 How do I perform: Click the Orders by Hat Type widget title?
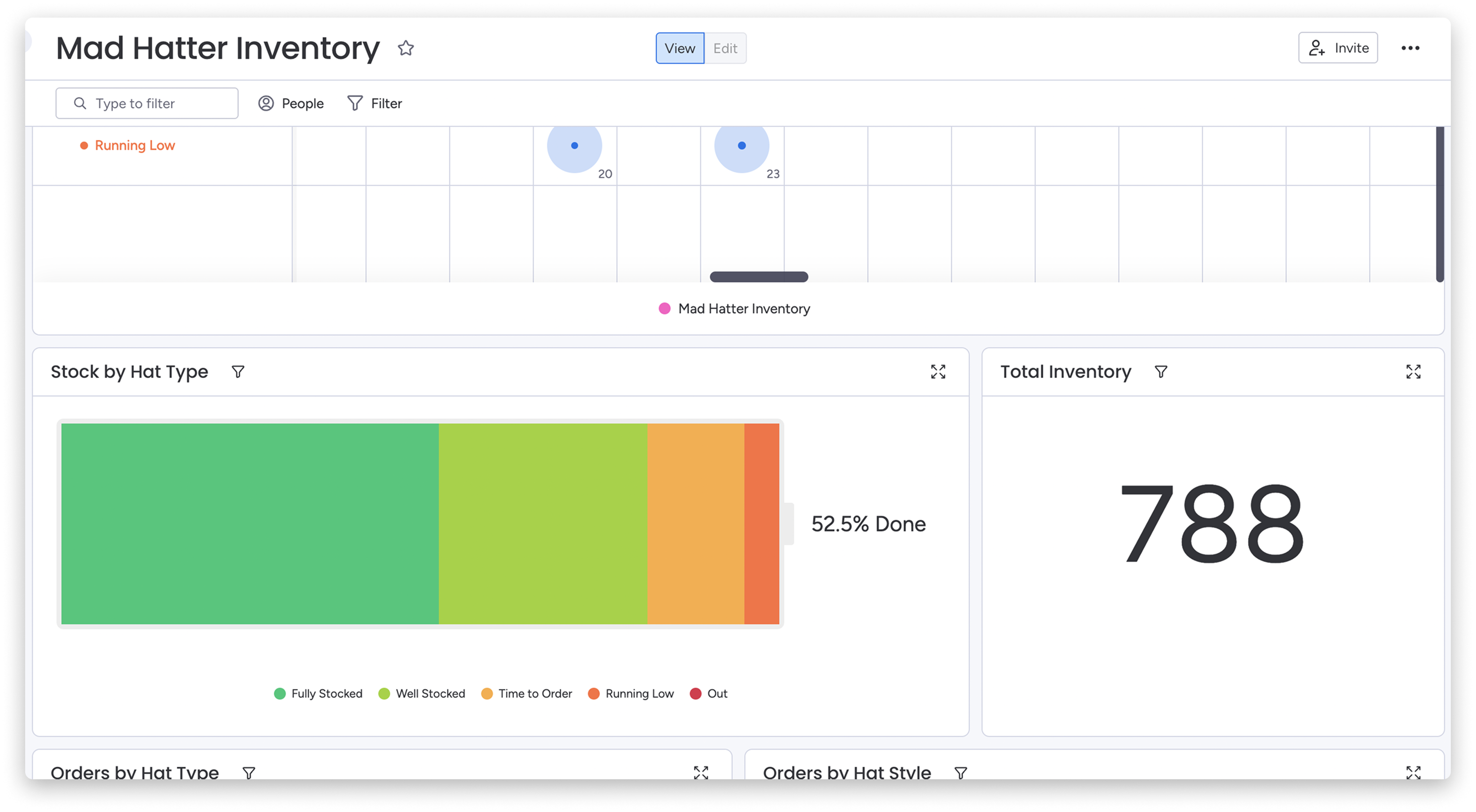[x=134, y=772]
